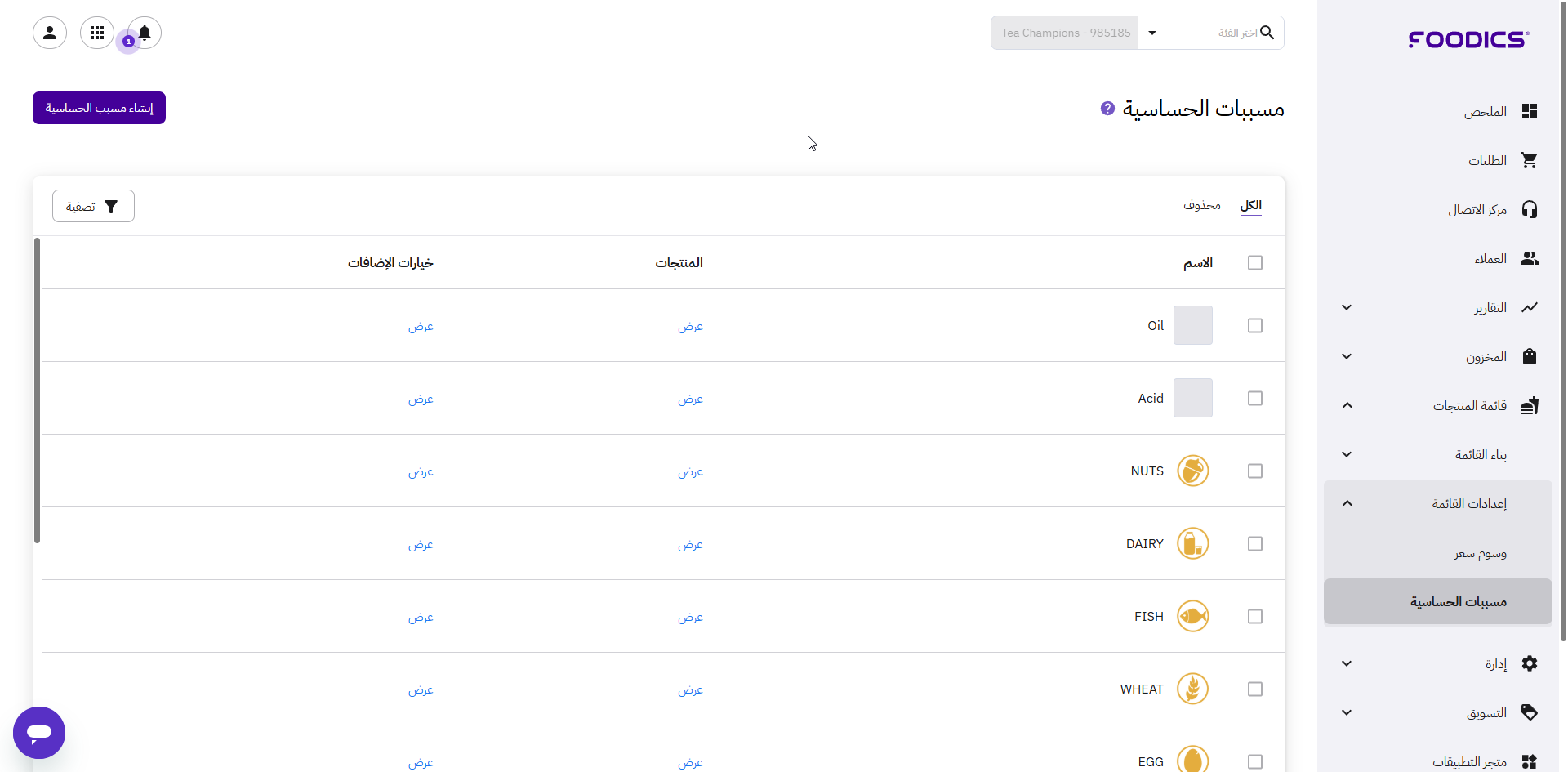Open the notifications bell
Image resolution: width=1568 pixels, height=772 pixels.
pos(145,33)
